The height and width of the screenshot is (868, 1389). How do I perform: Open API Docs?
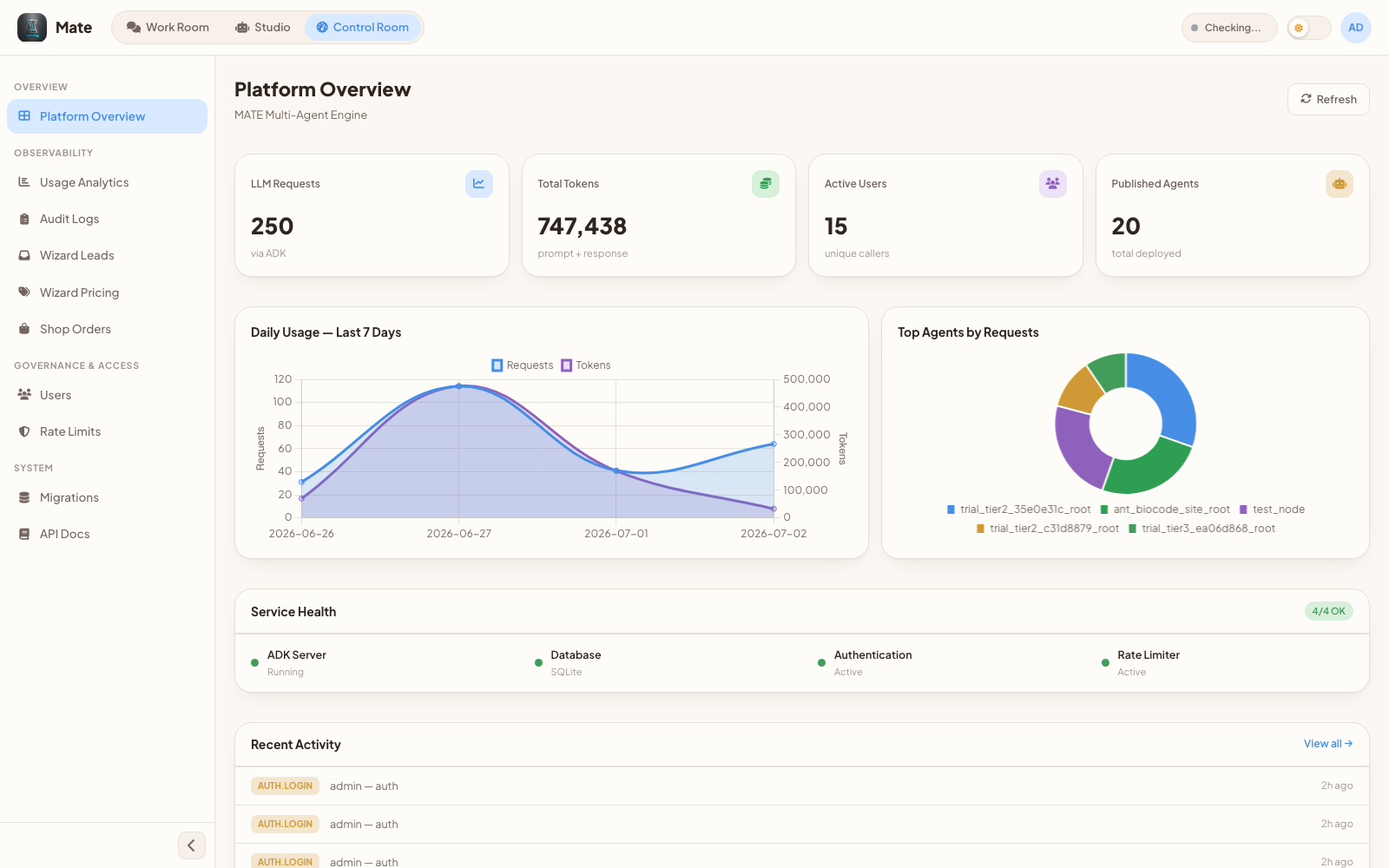(107, 534)
